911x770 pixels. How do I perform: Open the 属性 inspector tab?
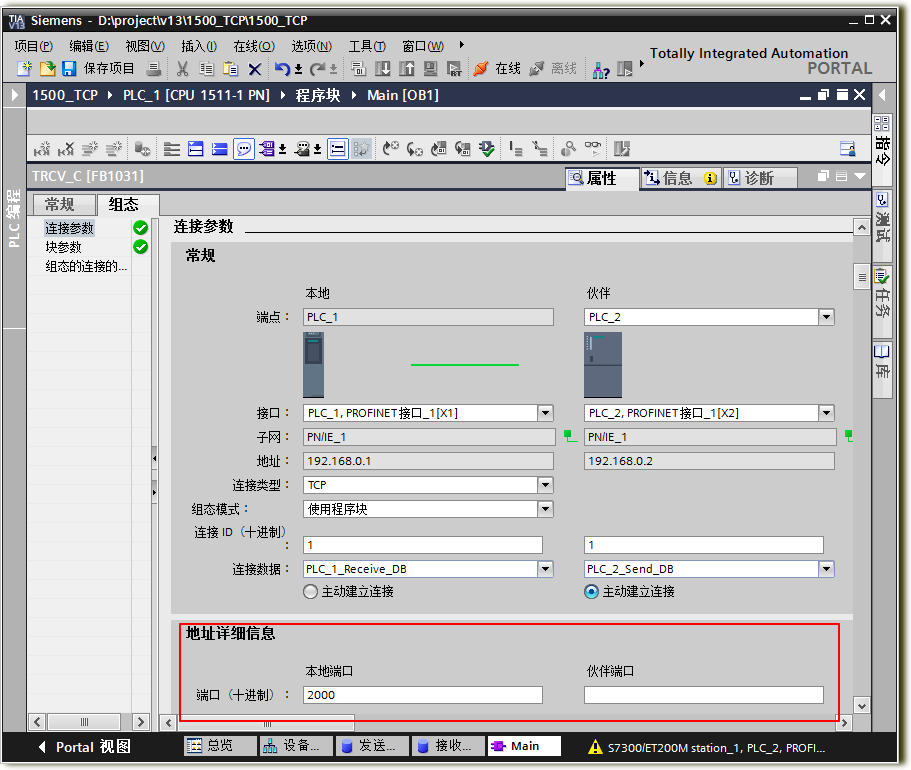point(602,178)
